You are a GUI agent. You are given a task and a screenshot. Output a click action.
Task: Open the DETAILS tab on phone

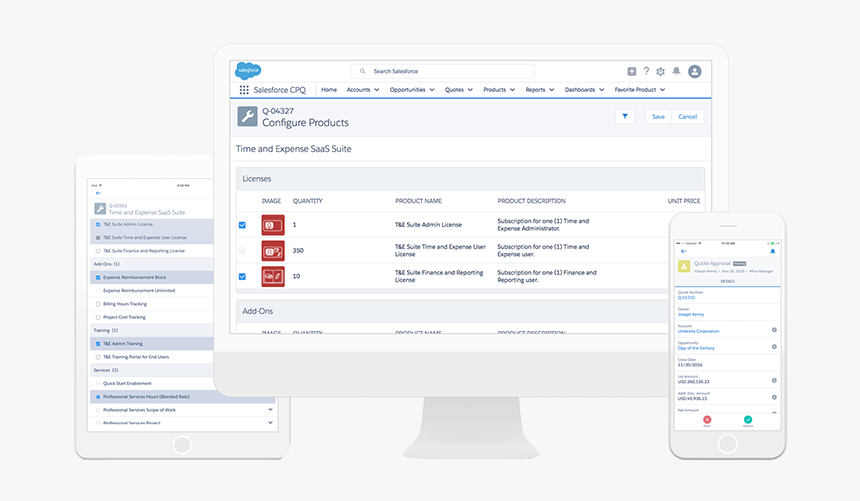point(727,282)
